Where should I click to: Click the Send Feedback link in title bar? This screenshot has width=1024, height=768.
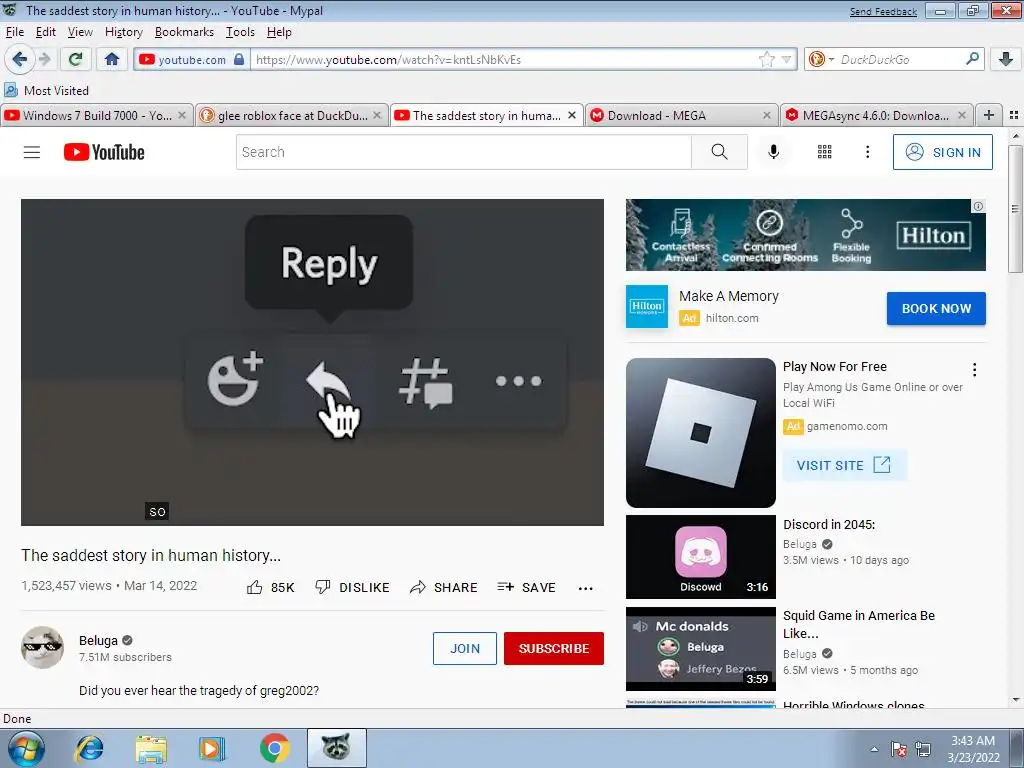coord(883,12)
